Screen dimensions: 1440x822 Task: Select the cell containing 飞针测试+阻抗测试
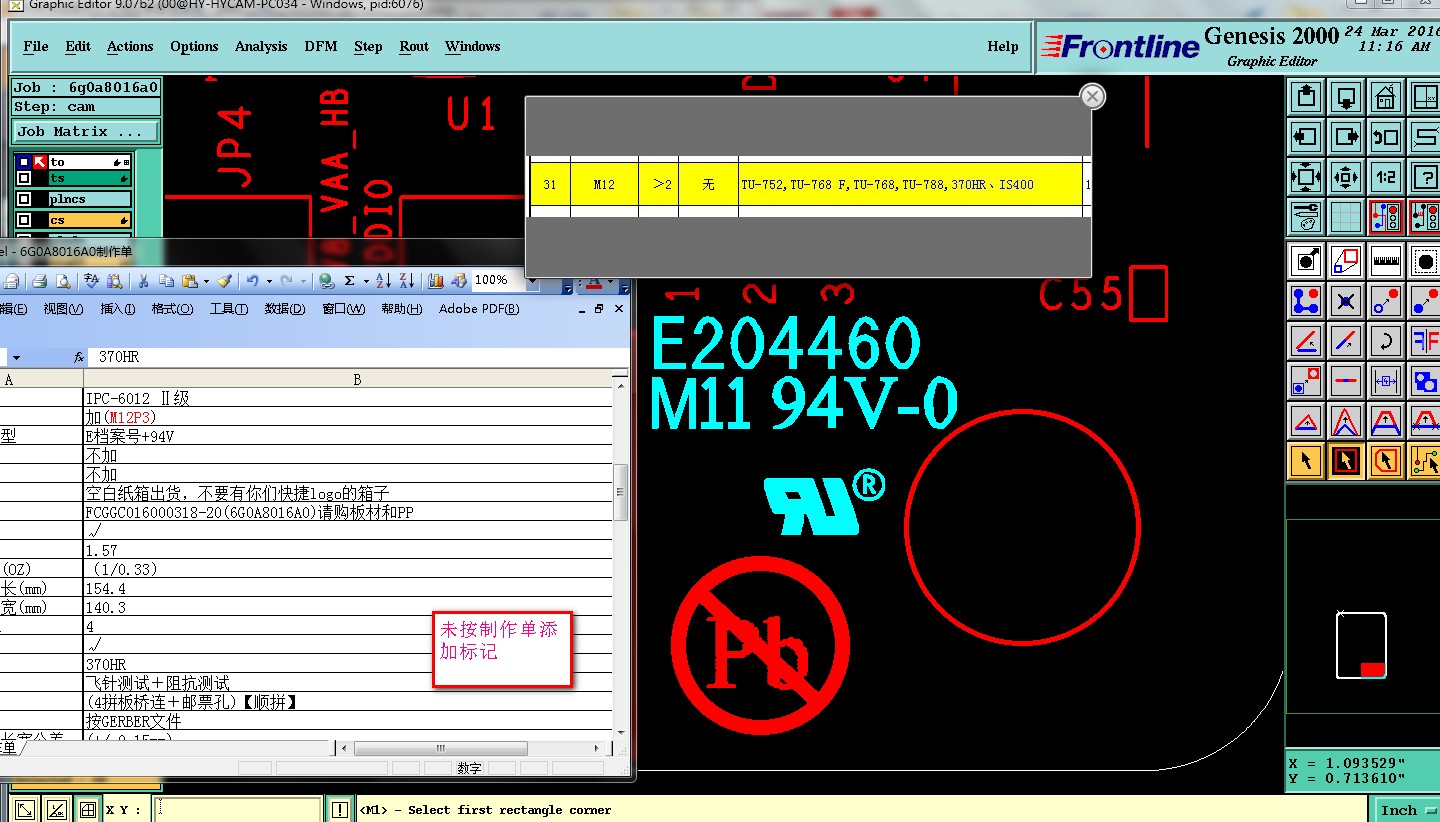(x=348, y=683)
